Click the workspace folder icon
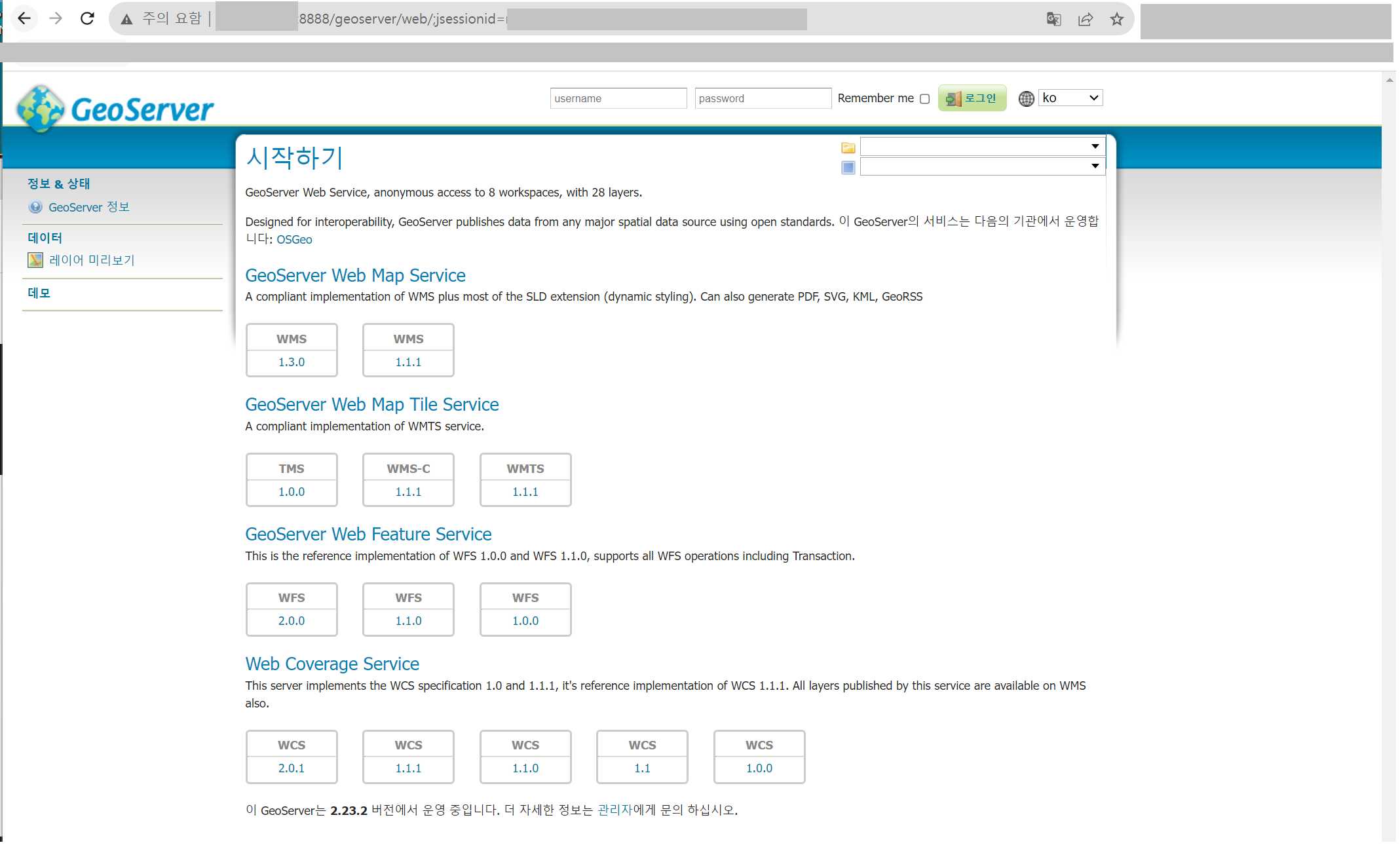Screen dimensions: 1400x847 pos(848,147)
